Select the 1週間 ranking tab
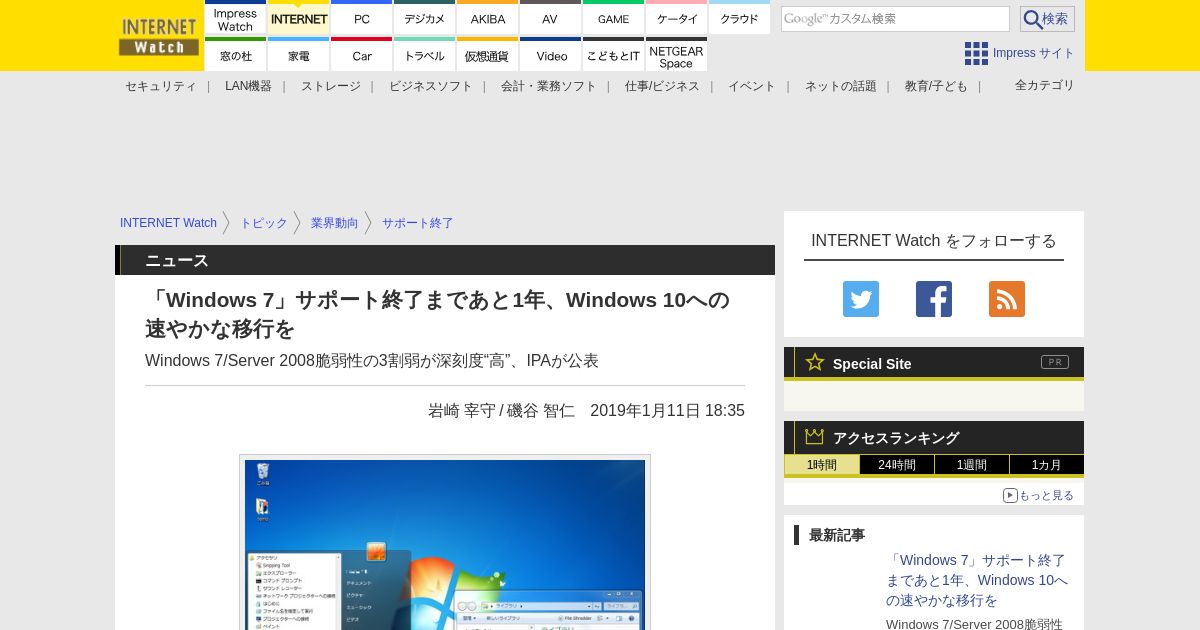The width and height of the screenshot is (1200, 630). (972, 465)
